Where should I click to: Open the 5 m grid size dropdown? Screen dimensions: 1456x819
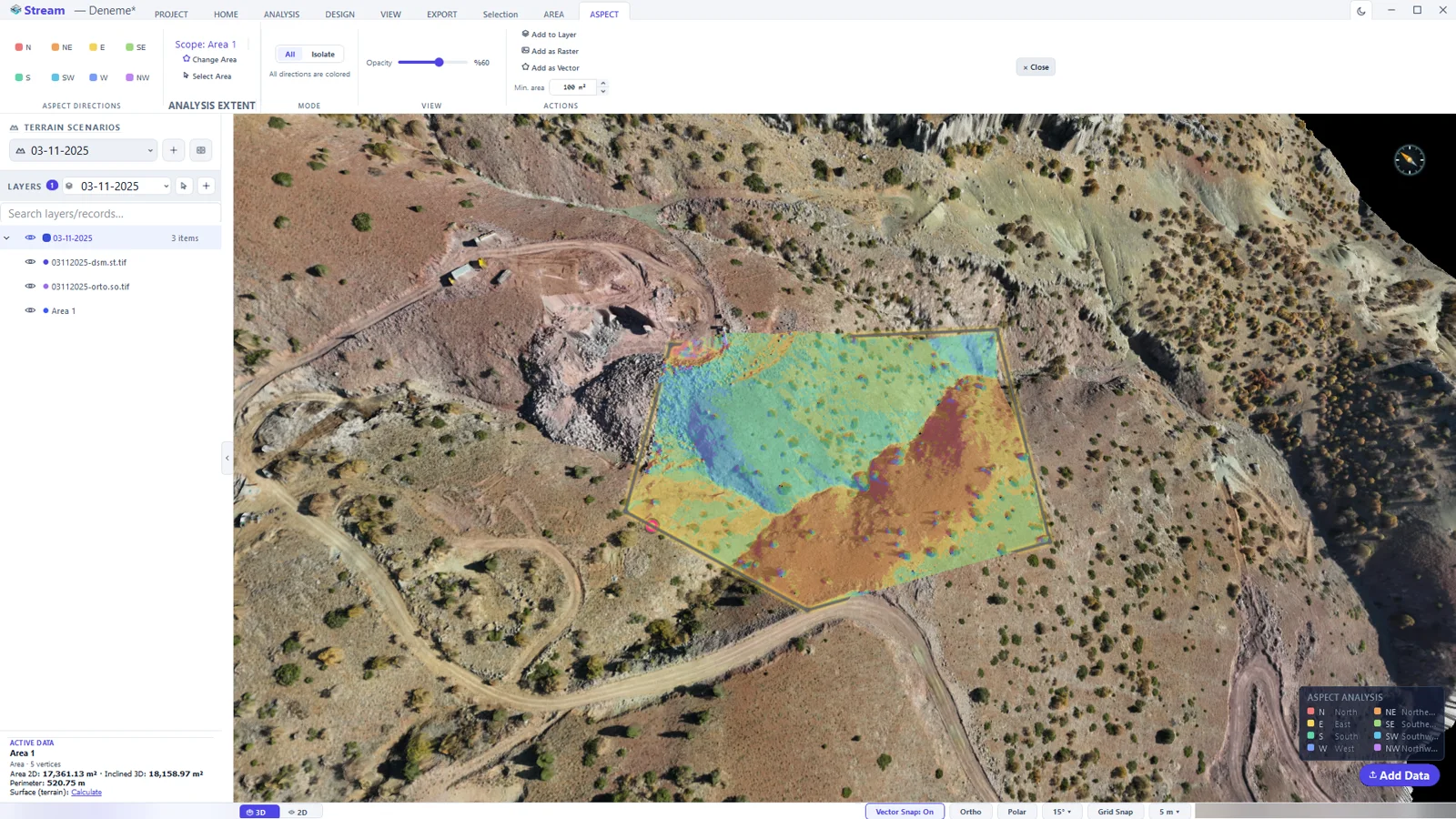[1169, 812]
